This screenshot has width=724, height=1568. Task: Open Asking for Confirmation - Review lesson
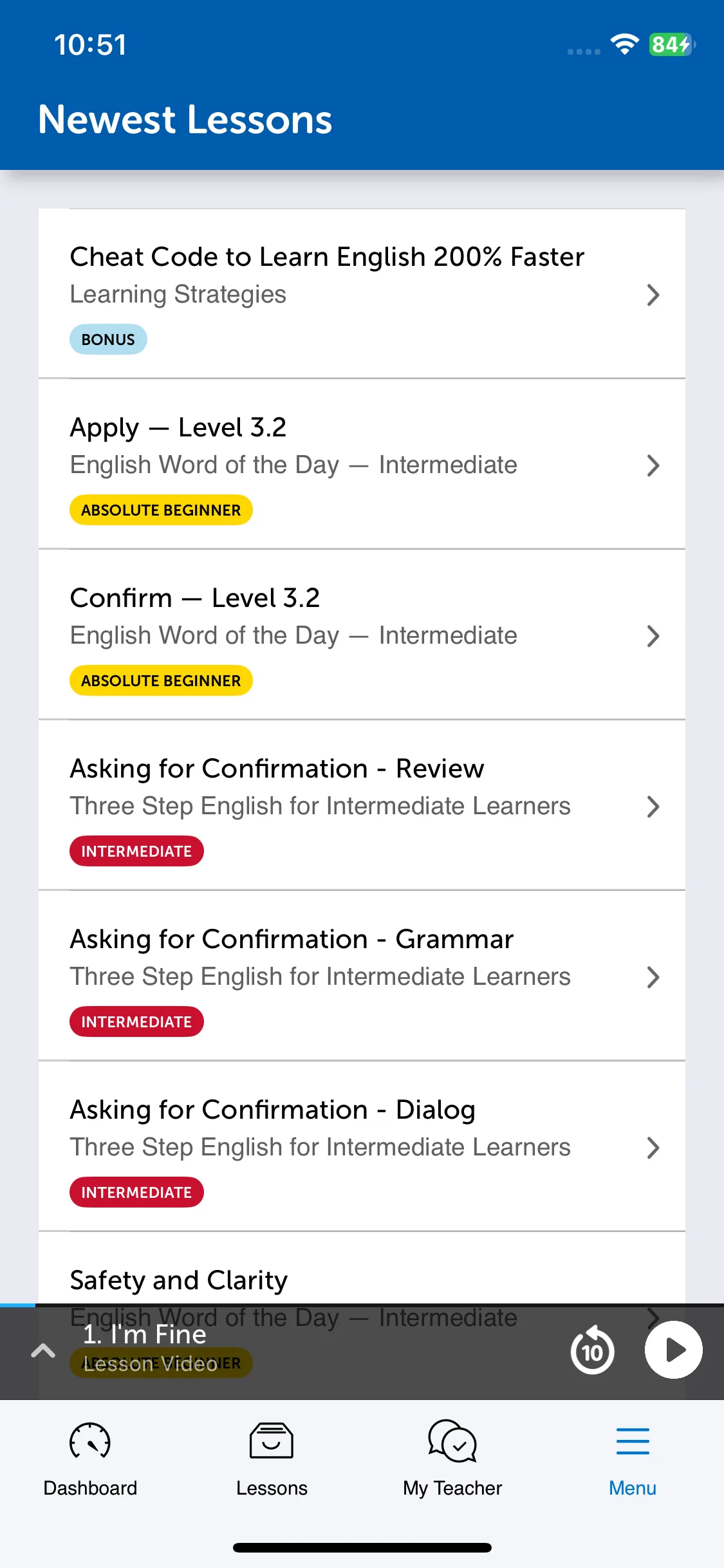362,805
